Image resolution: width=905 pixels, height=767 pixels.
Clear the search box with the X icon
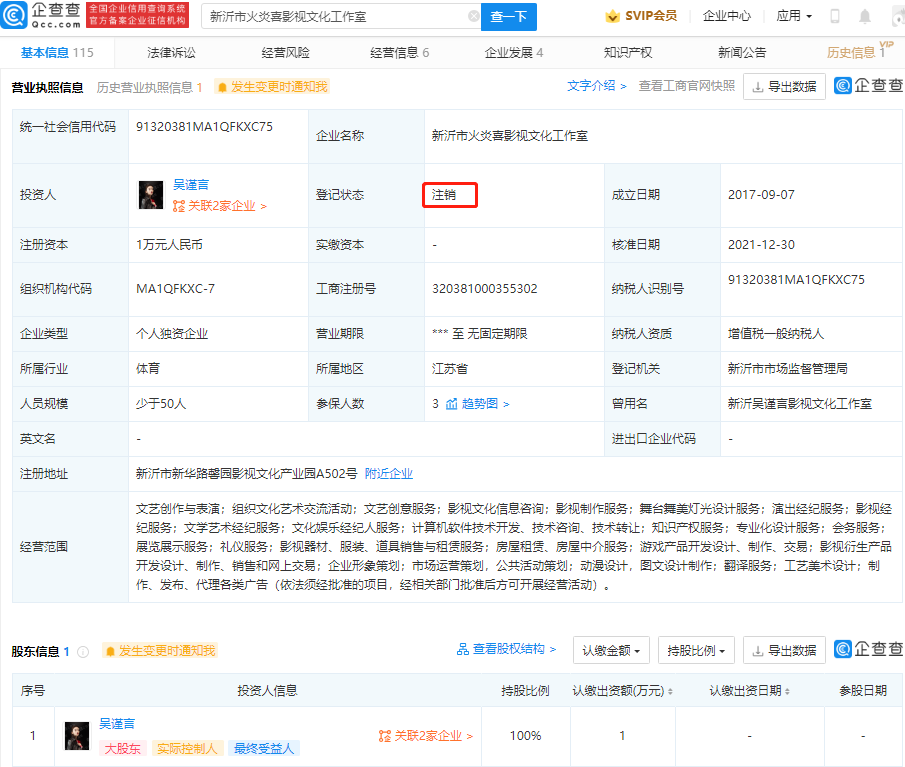point(473,16)
